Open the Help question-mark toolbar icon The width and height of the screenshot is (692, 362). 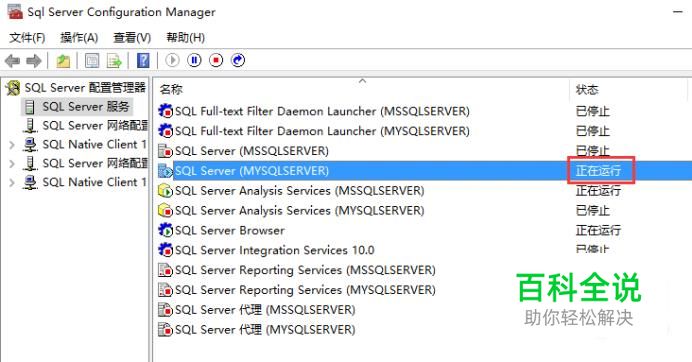click(x=143, y=60)
